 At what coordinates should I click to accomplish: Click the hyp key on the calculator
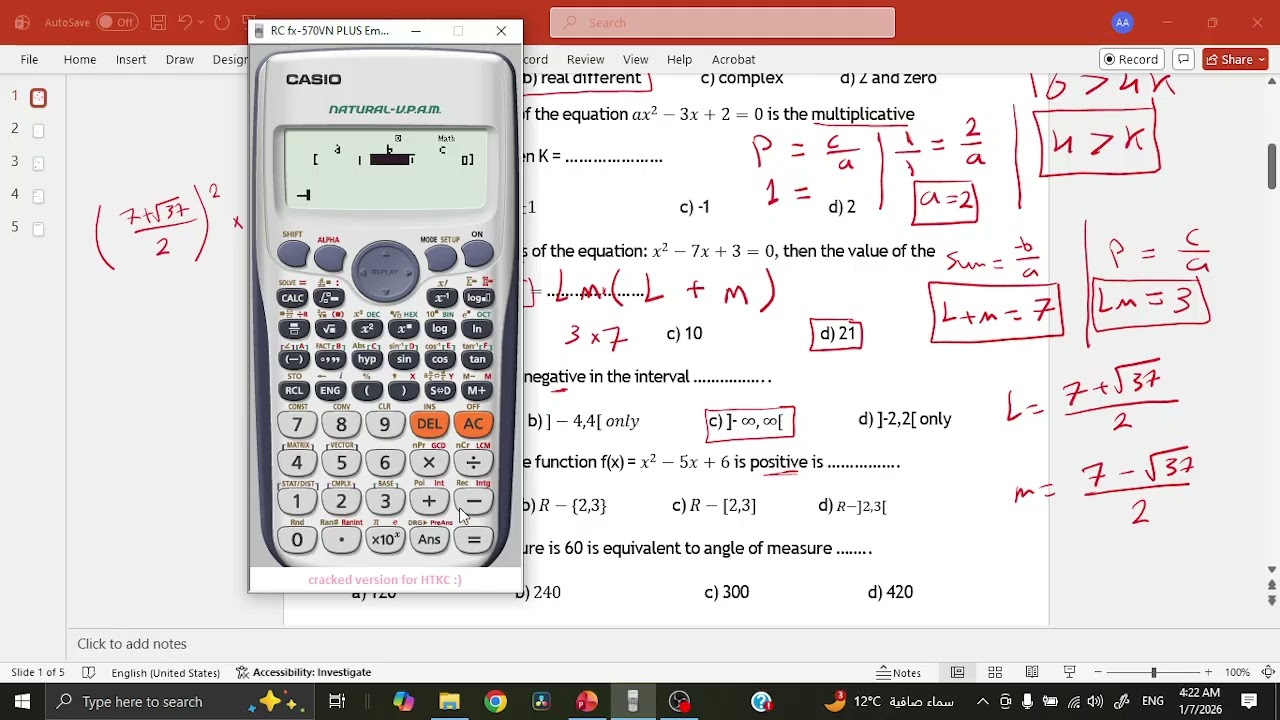[x=366, y=360]
